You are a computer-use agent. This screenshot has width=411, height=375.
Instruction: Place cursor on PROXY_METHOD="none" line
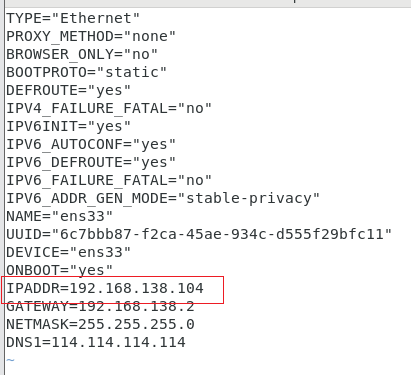[91, 36]
